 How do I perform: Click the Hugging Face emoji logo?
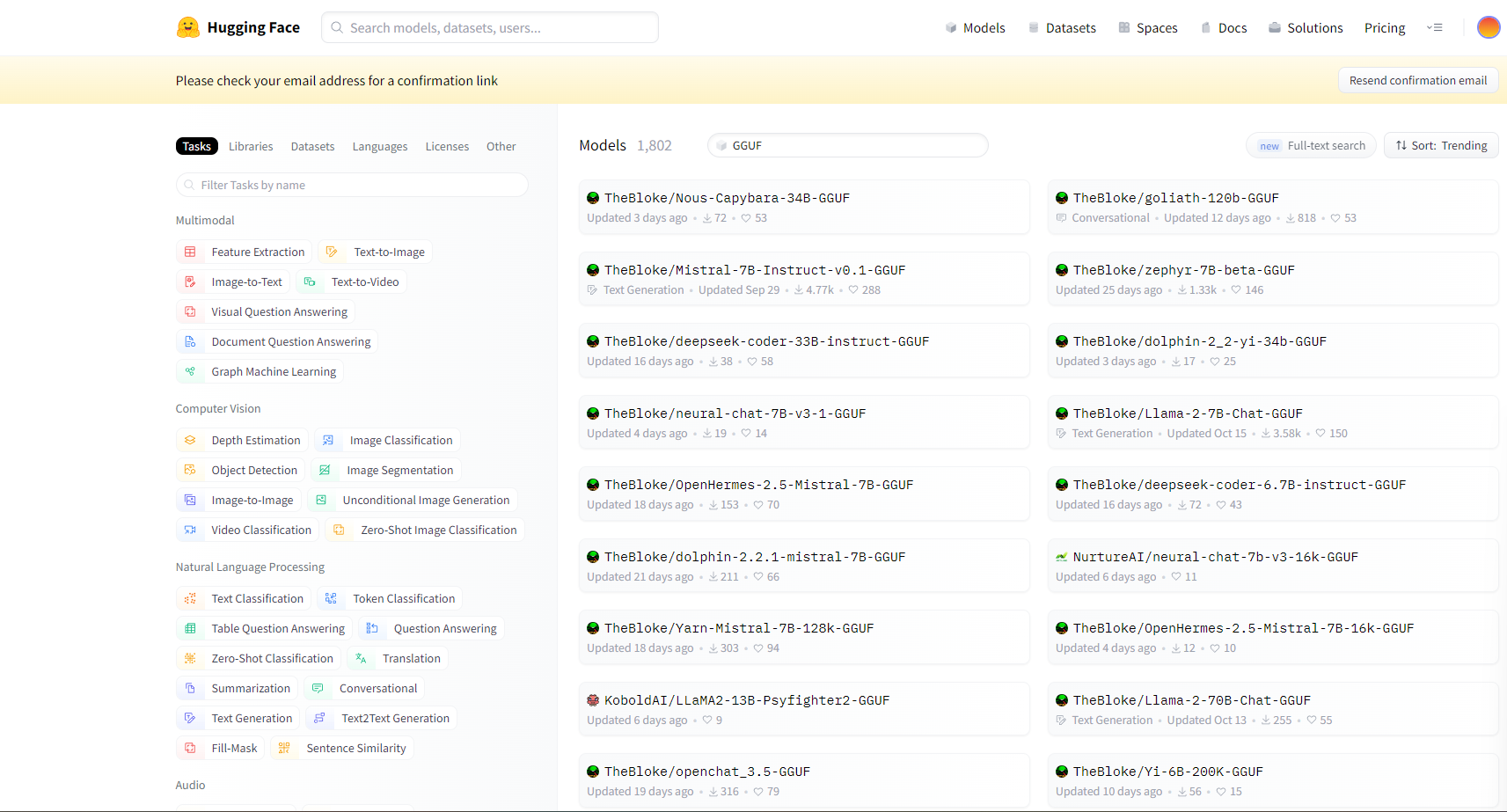[187, 27]
